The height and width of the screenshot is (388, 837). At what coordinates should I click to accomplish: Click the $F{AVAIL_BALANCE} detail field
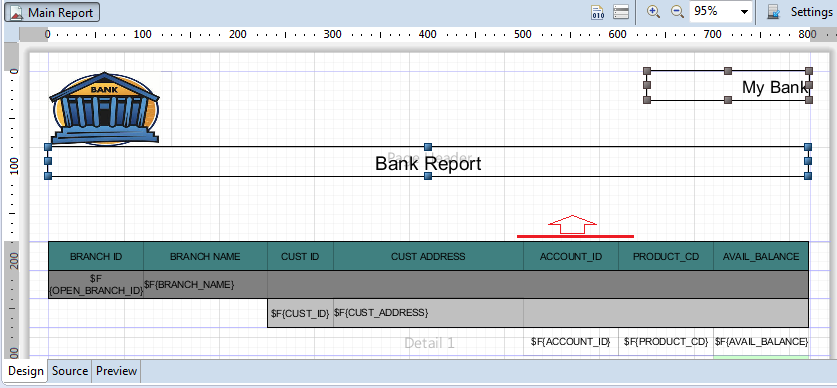click(x=761, y=342)
